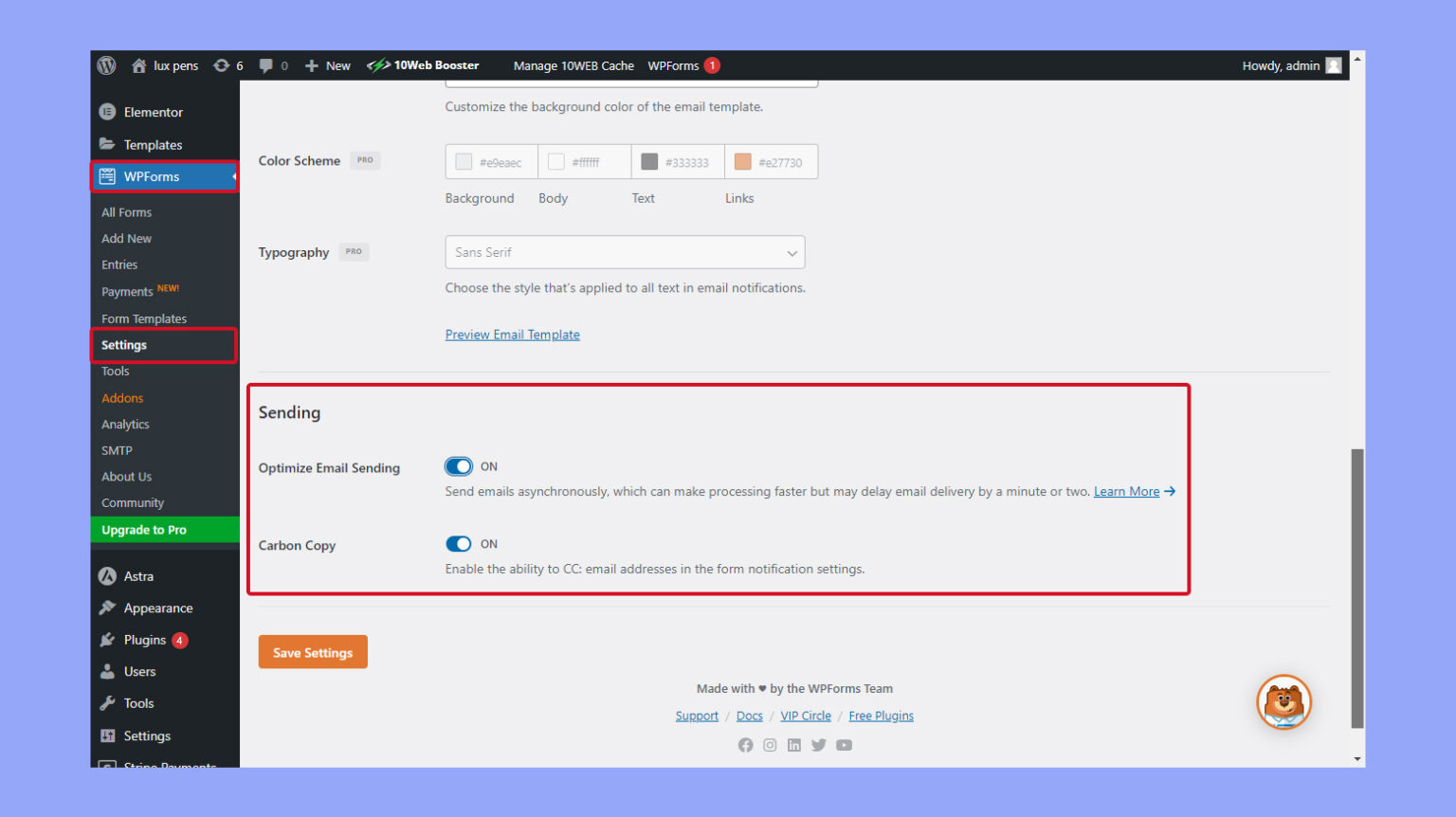Disable Optimize Email Sending

459,466
